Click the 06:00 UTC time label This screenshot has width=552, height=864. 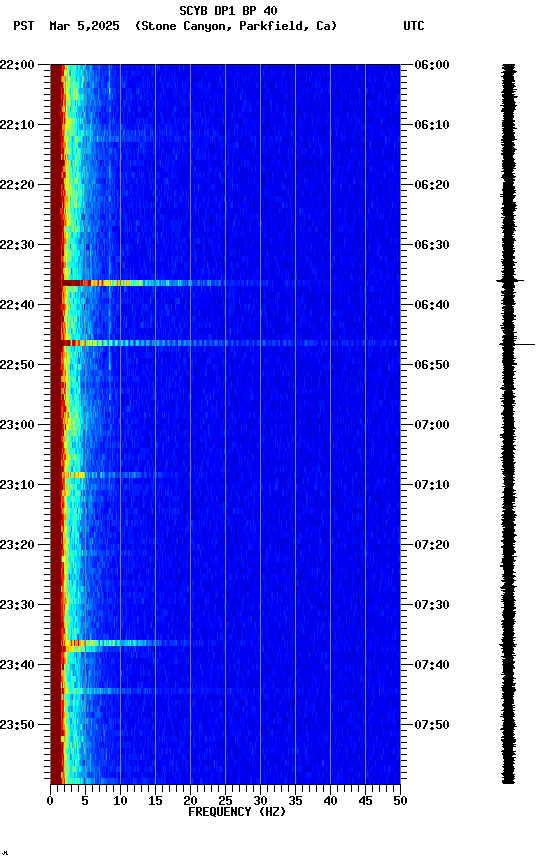[432, 65]
